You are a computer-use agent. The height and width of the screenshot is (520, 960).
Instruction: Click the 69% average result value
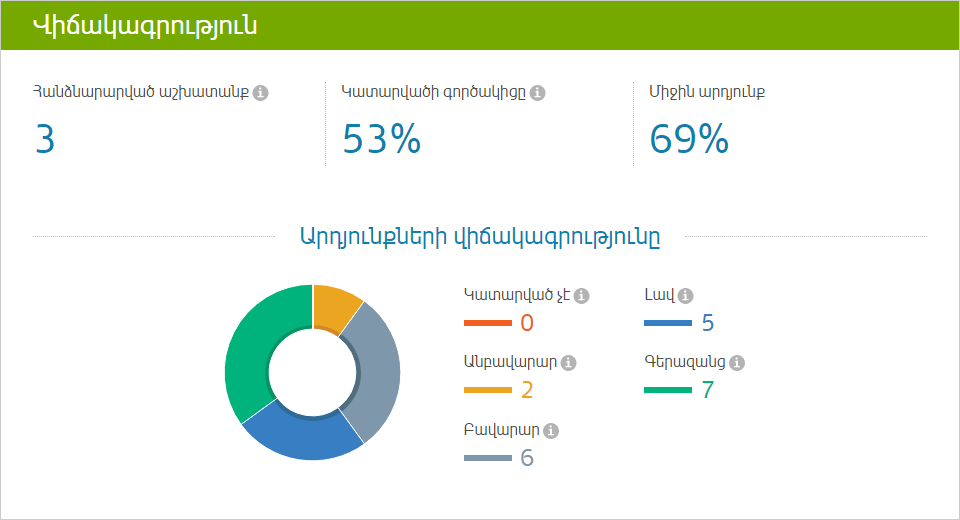pyautogui.click(x=689, y=138)
